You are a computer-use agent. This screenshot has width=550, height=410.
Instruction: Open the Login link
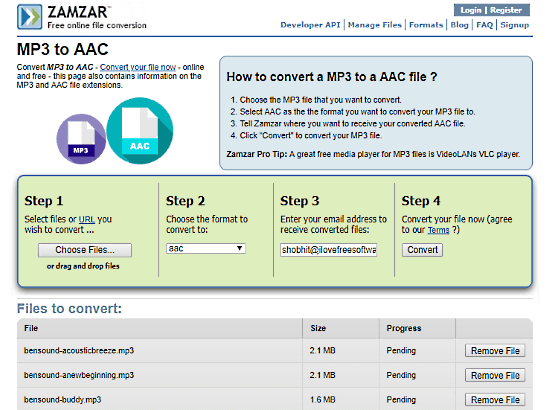(471, 10)
